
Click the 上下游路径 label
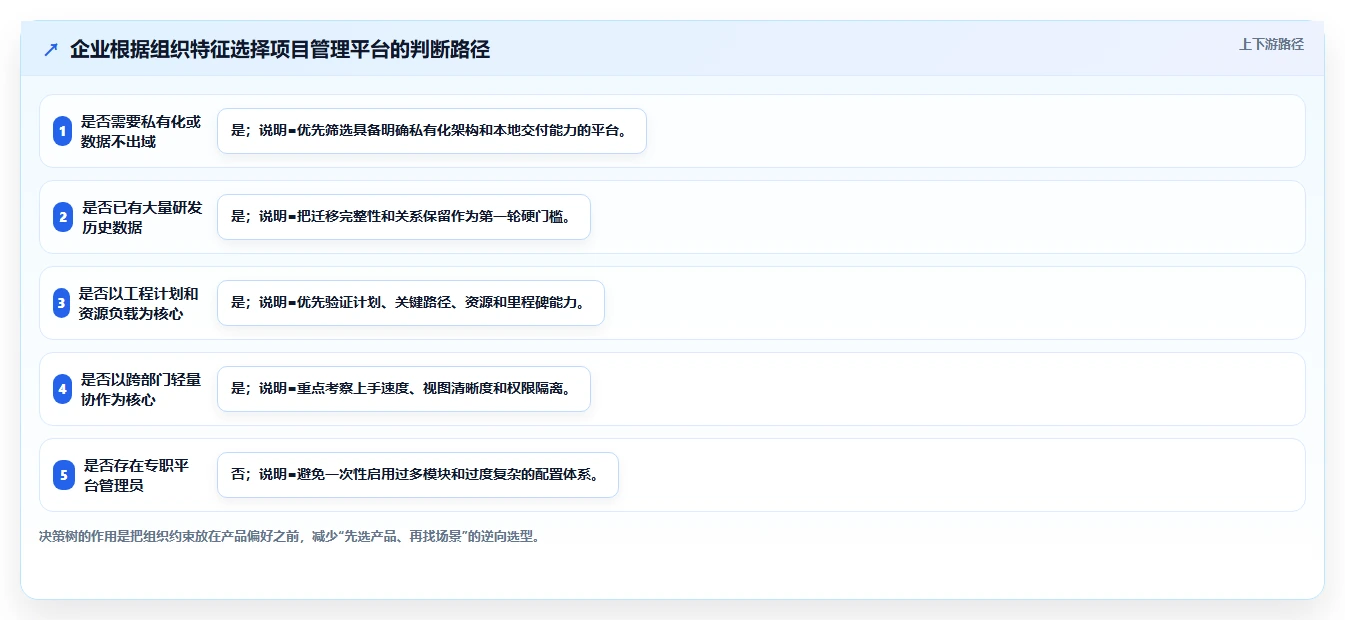click(x=1271, y=44)
